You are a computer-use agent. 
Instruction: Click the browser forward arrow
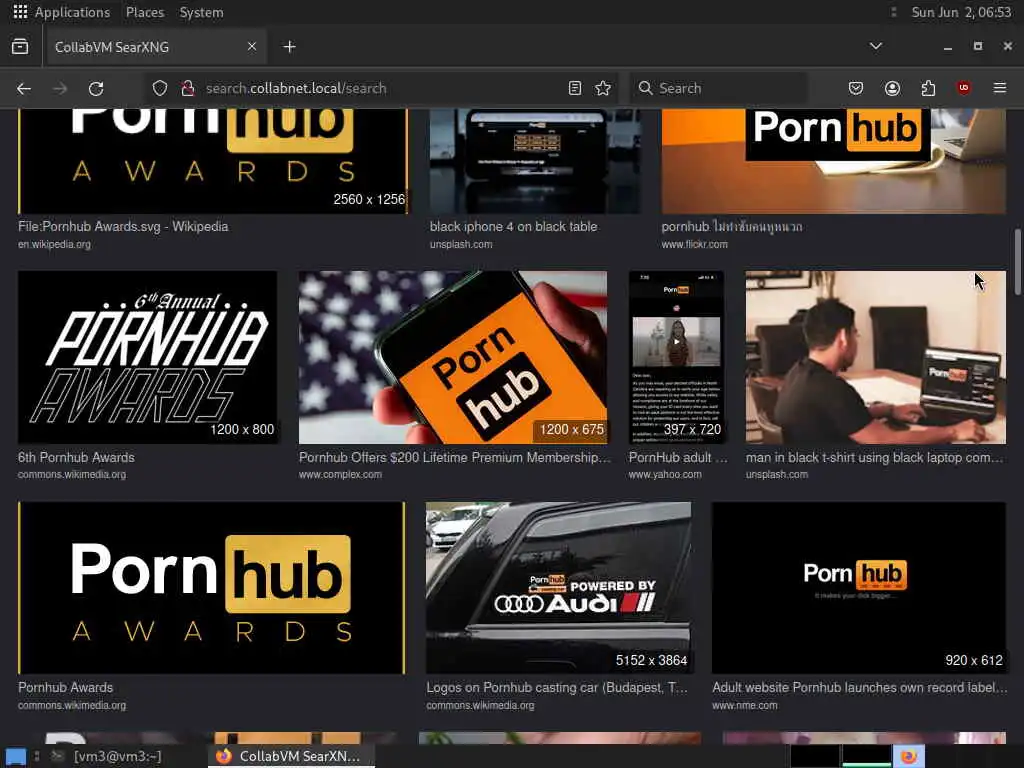[60, 88]
